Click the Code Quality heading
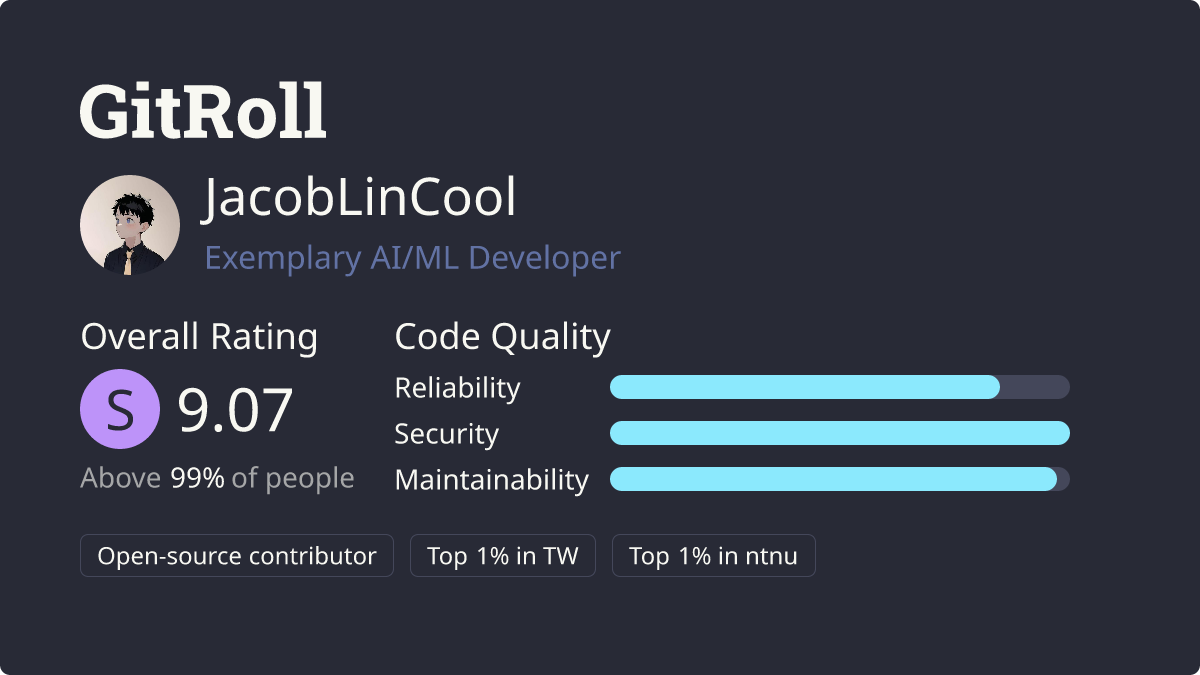Viewport: 1200px width, 675px height. (503, 337)
